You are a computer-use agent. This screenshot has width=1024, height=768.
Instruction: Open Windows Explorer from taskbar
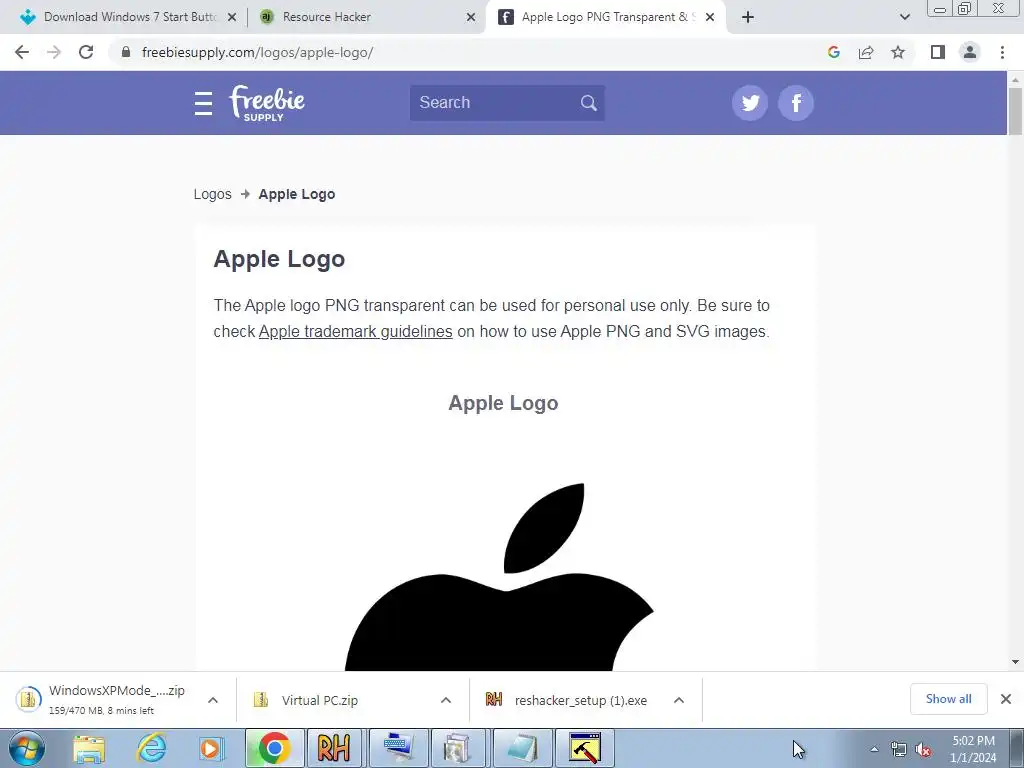(89, 748)
